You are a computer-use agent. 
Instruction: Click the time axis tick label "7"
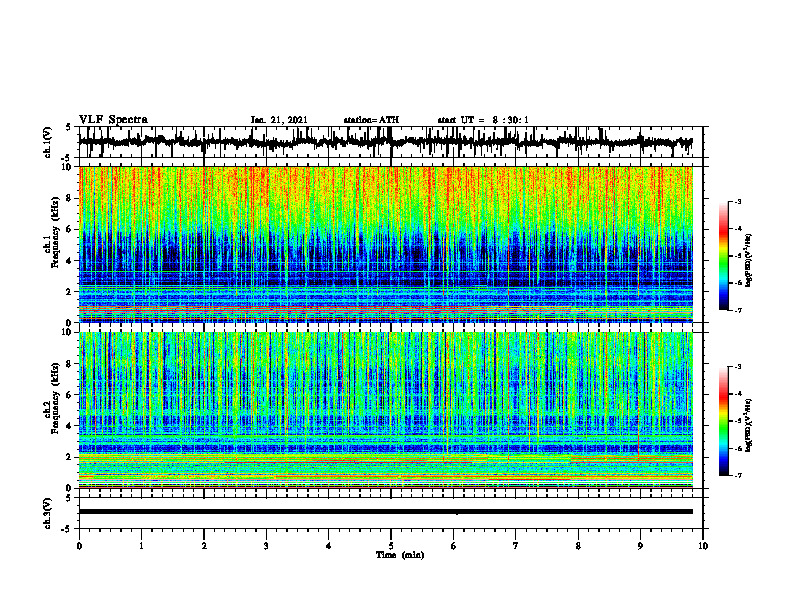pyautogui.click(x=516, y=546)
